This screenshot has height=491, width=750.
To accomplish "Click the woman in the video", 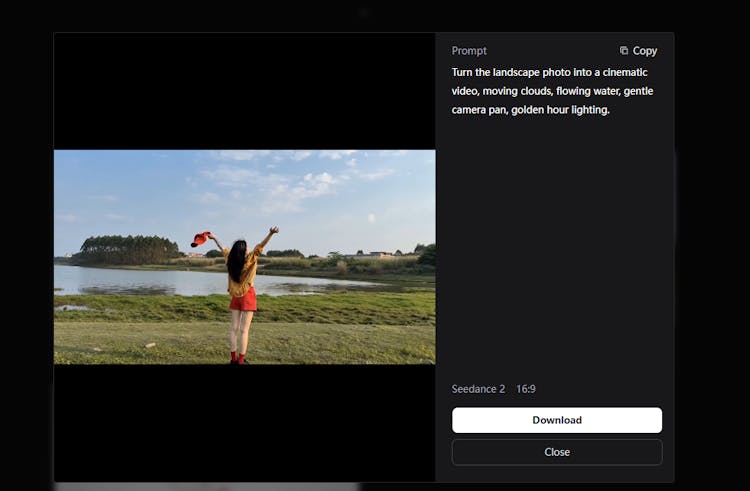I will click(241, 285).
